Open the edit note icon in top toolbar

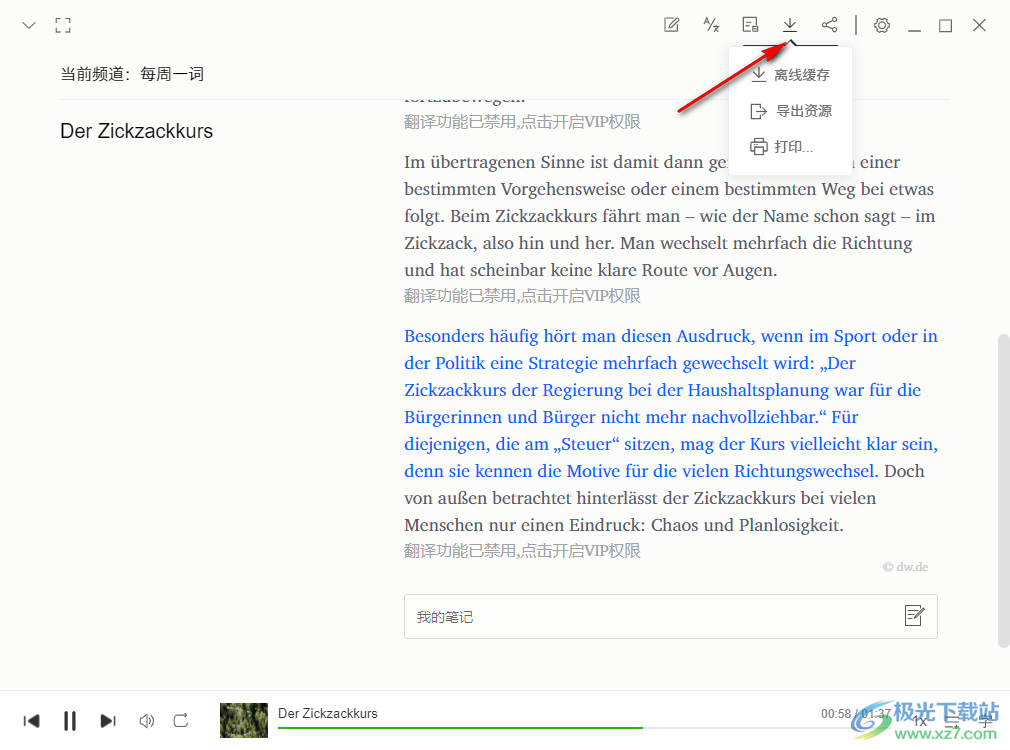tap(672, 25)
